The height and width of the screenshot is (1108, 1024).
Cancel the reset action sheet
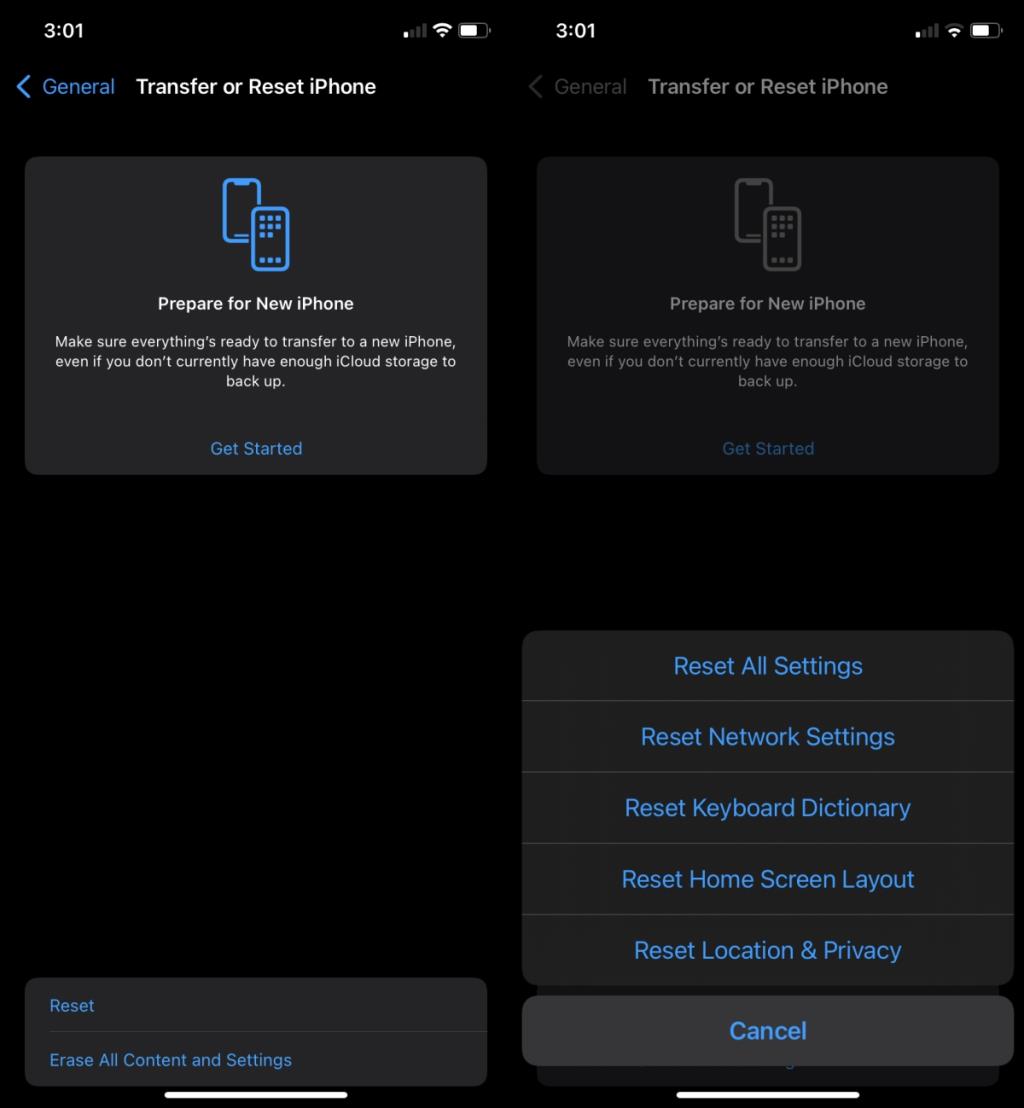(768, 1030)
